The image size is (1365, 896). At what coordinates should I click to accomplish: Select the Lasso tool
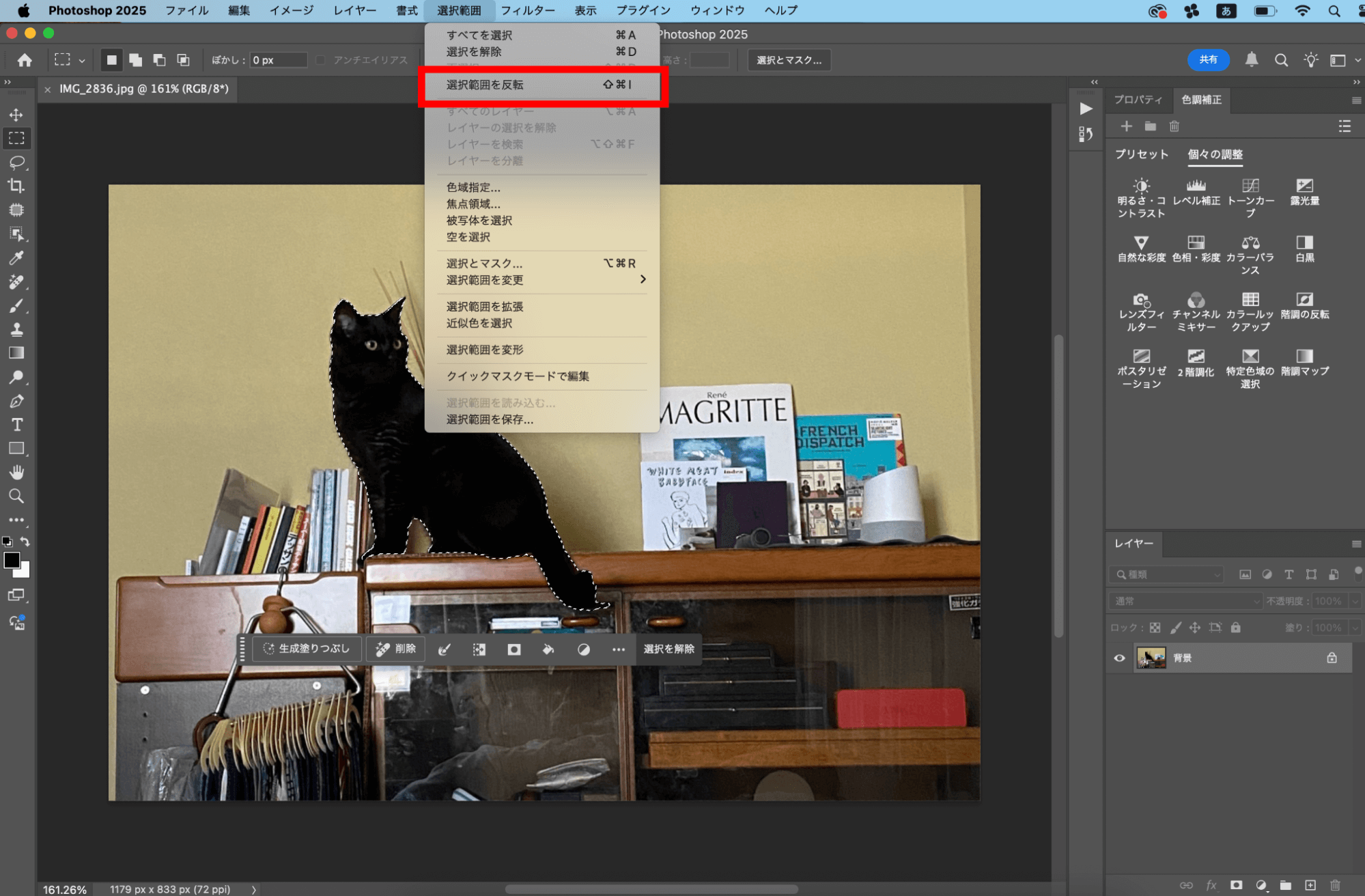[16, 163]
